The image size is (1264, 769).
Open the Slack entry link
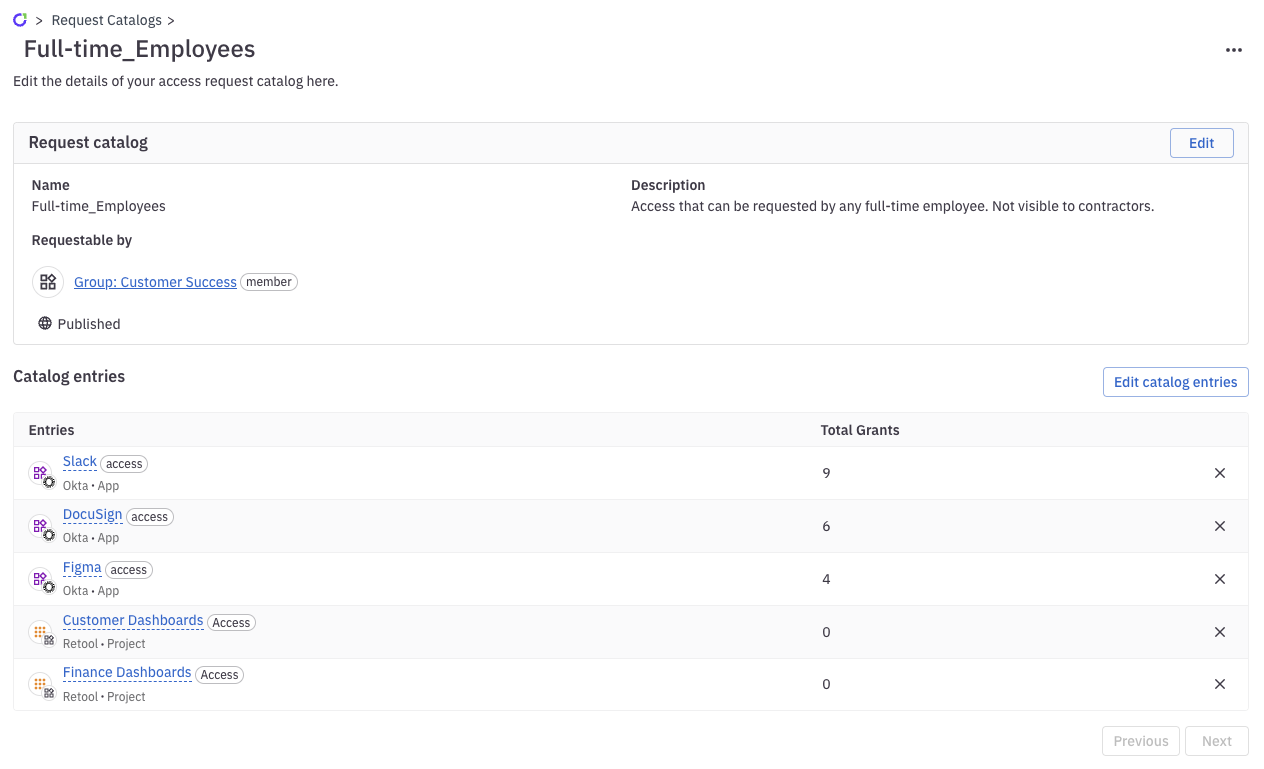(x=80, y=462)
